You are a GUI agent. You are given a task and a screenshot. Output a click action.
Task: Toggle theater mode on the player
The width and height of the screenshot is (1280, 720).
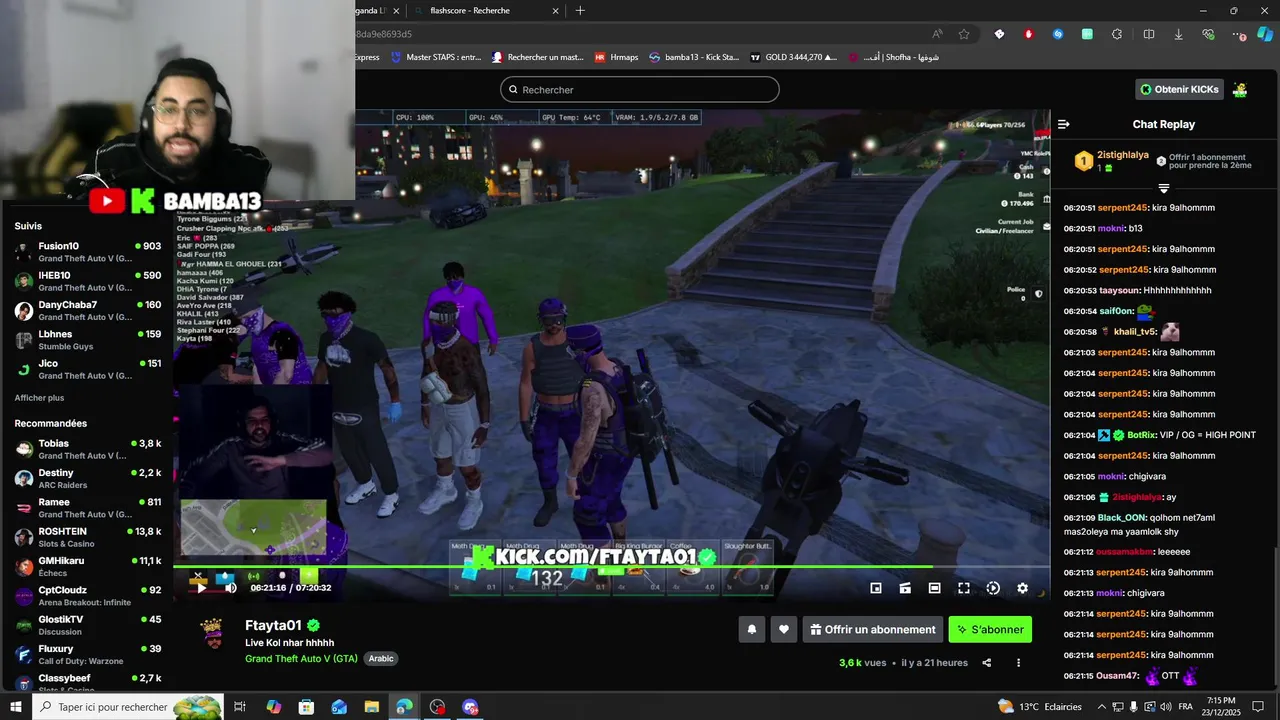pos(934,588)
